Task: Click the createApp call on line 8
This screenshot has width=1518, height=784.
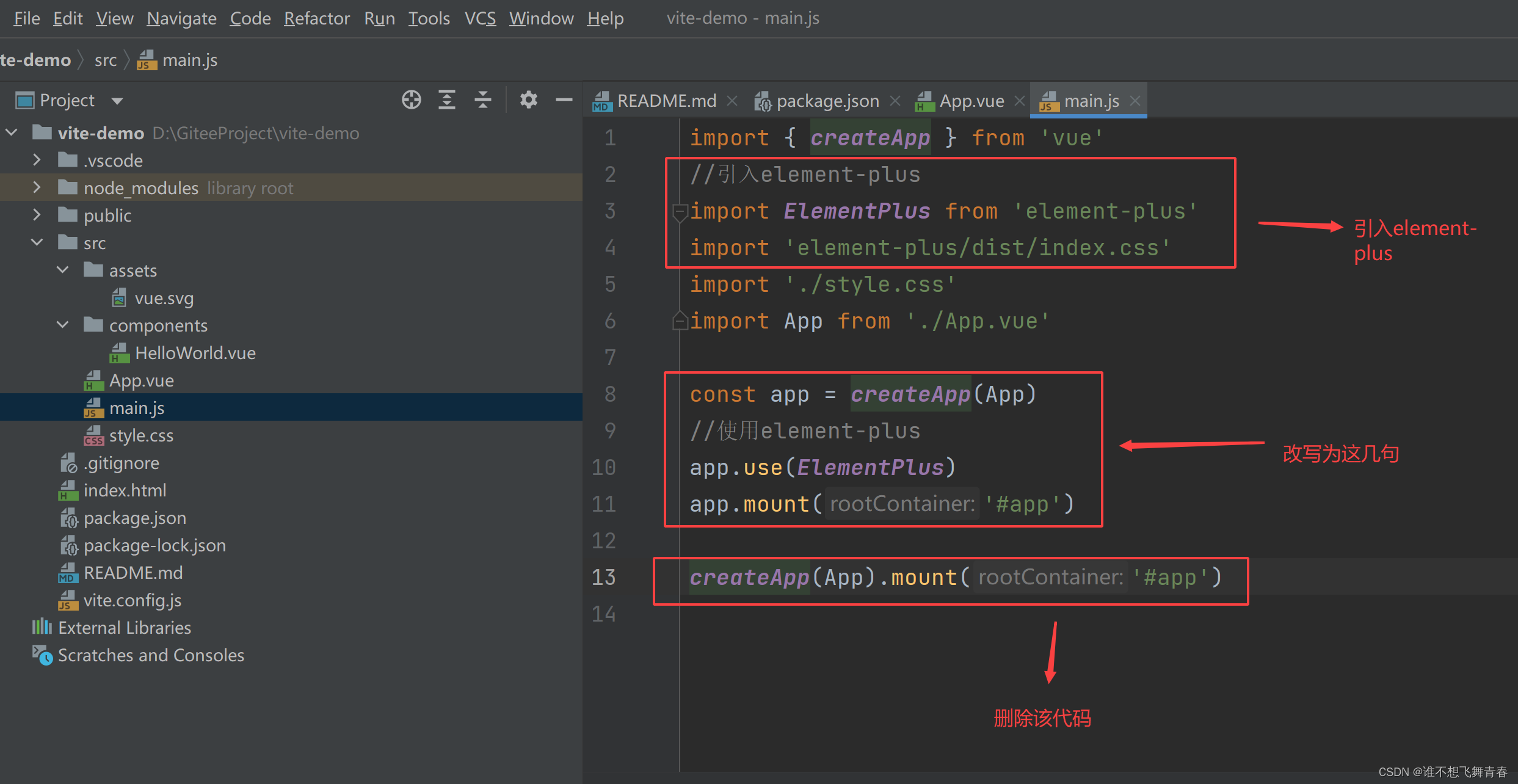Action: coord(910,394)
